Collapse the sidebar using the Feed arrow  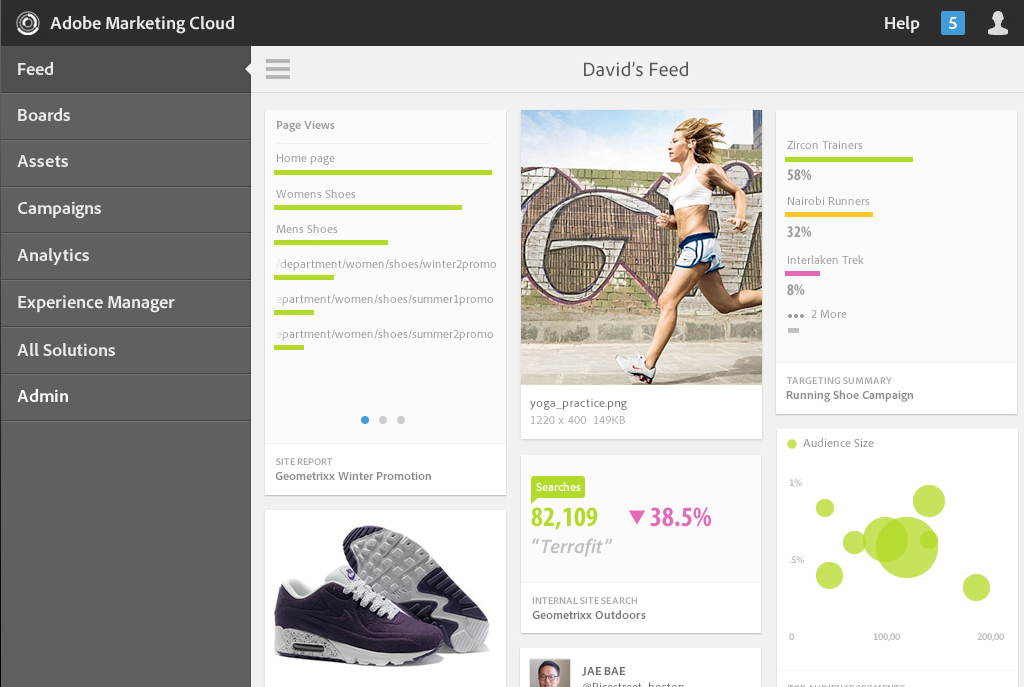coord(247,69)
